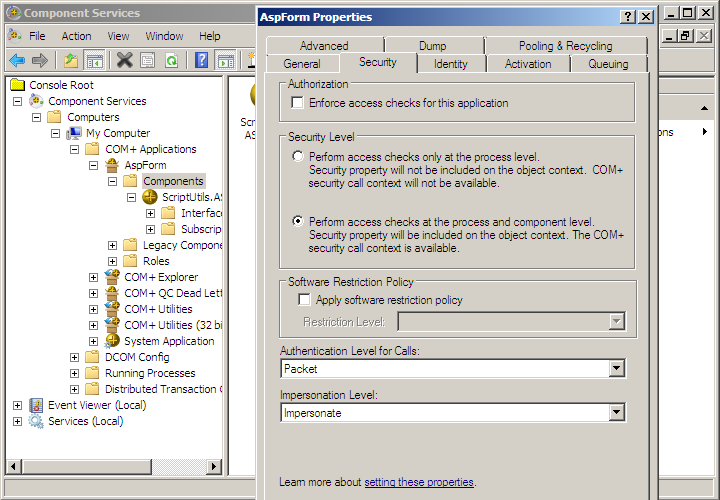
Task: Enable Enforce access checks for this application
Action: 298,102
